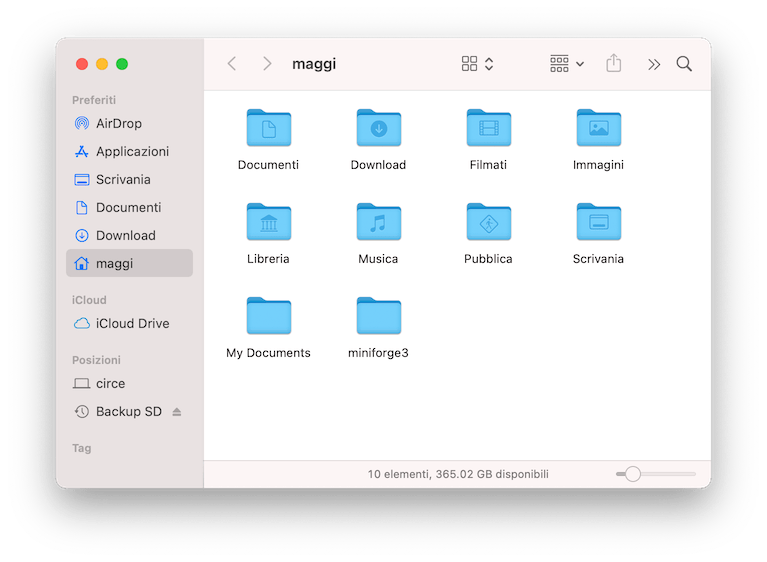Switch view mode using icon view selector

click(x=477, y=64)
